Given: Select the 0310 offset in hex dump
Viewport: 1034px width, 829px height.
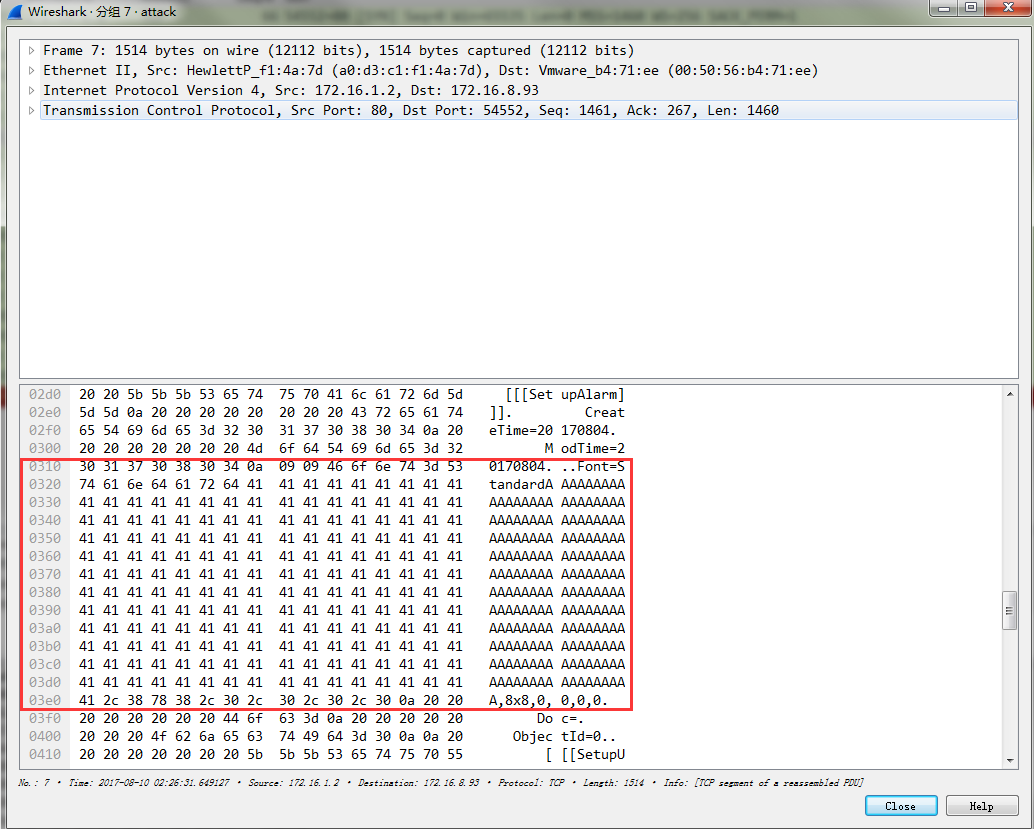Looking at the screenshot, I should pyautogui.click(x=45, y=466).
